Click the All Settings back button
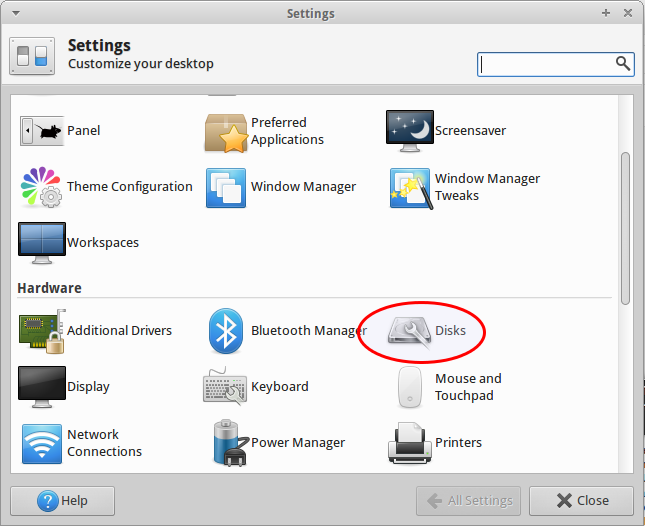 (469, 501)
